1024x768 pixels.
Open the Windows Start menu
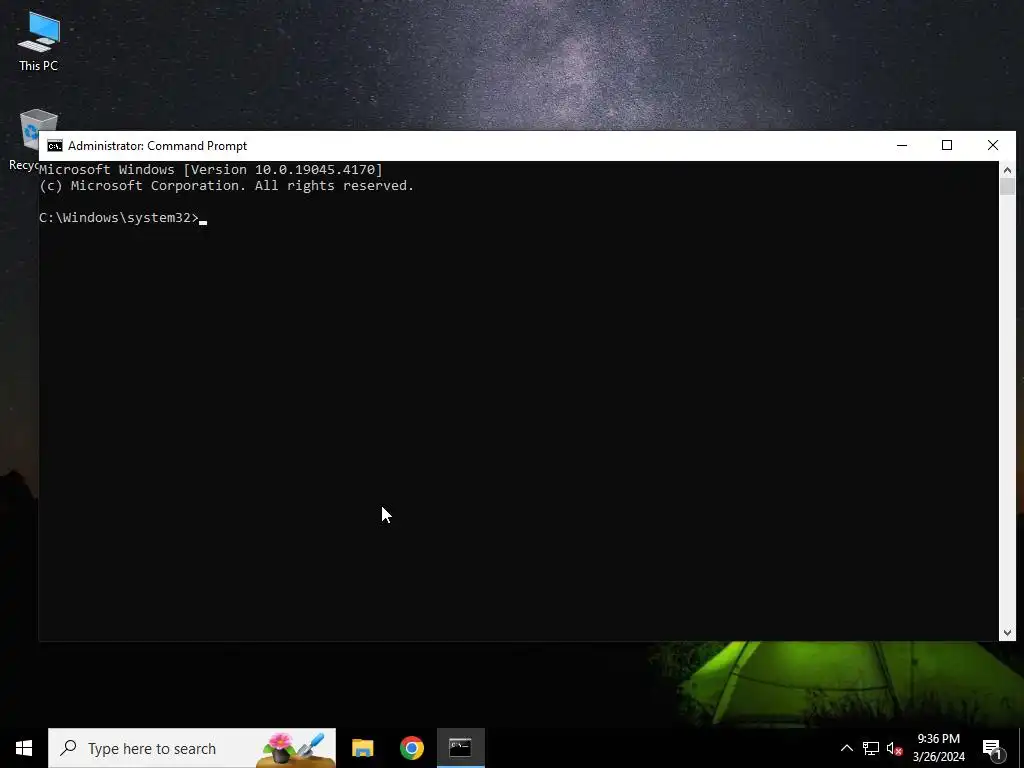[x=24, y=748]
